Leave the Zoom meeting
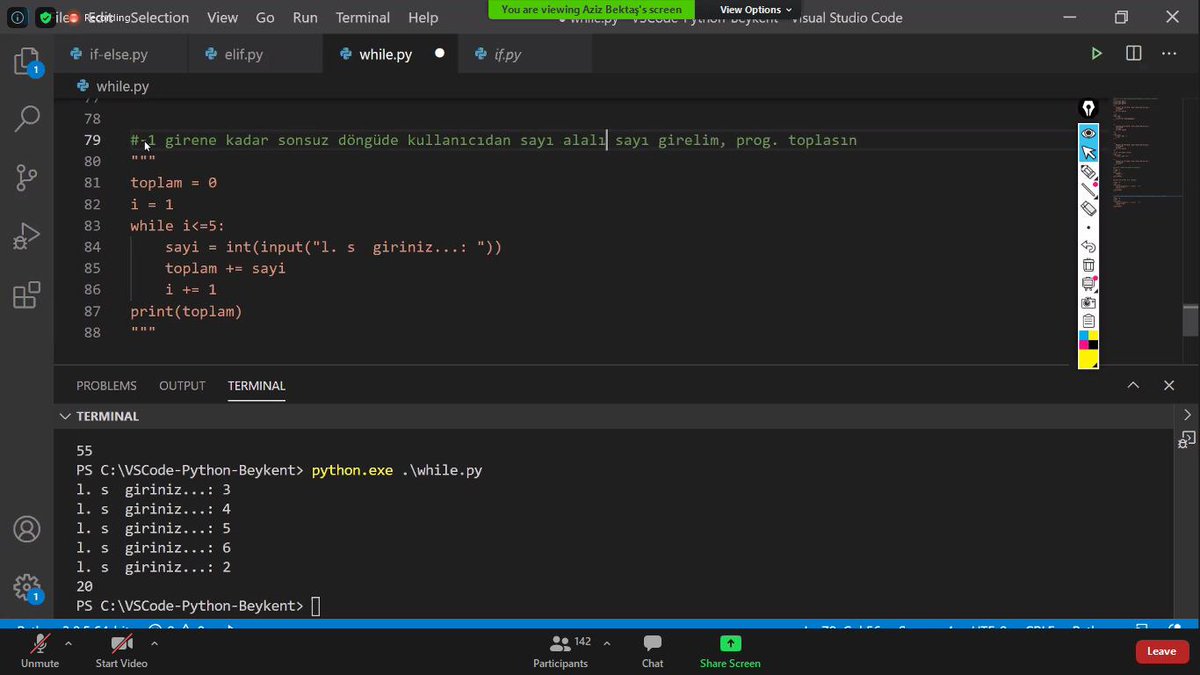 tap(1162, 651)
